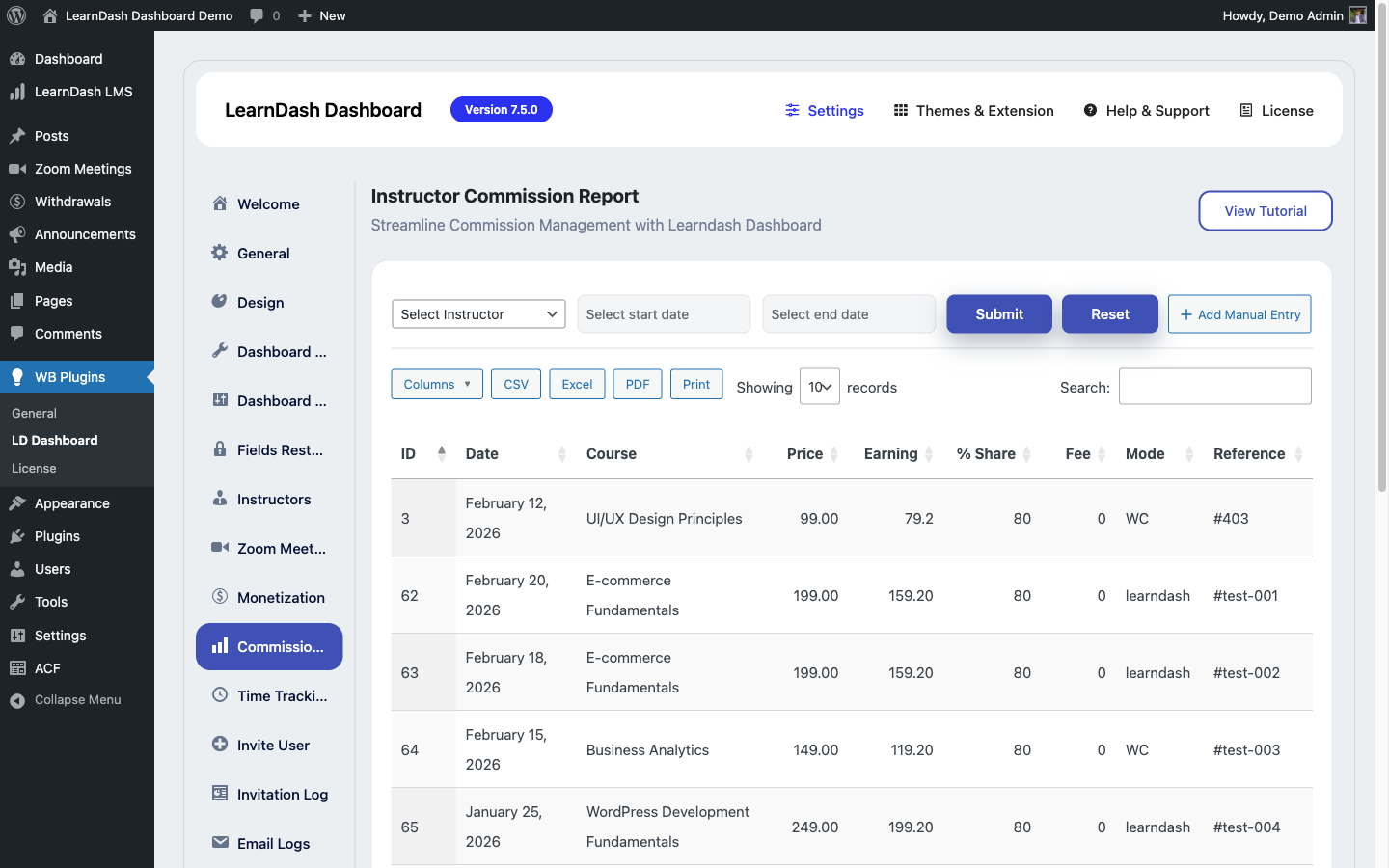Click the Email Logs envelope icon
The width and height of the screenshot is (1389, 868).
220,843
